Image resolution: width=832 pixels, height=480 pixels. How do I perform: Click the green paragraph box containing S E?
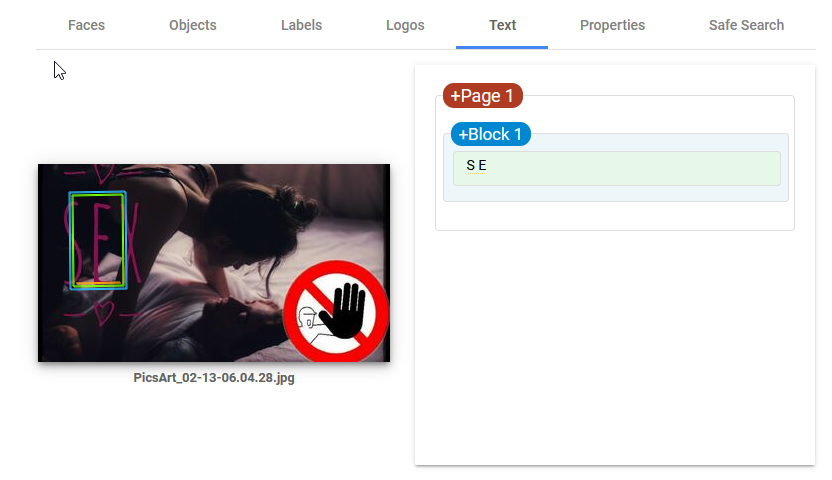click(x=617, y=169)
